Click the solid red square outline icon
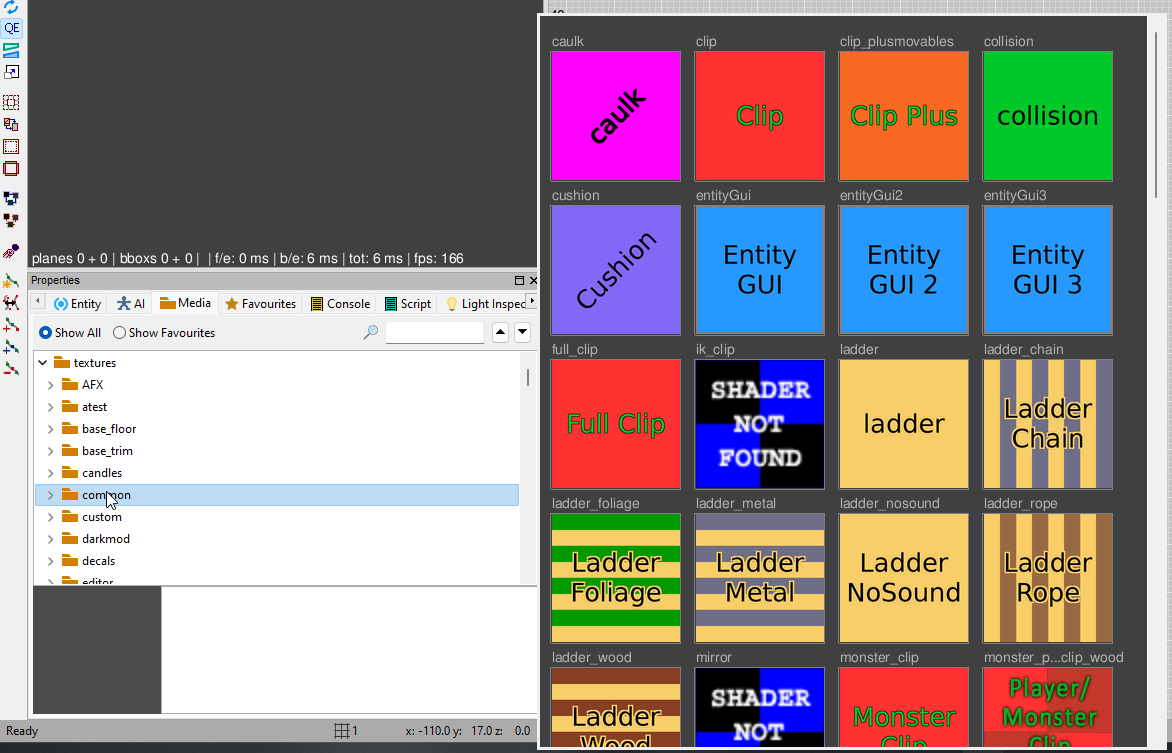Image resolution: width=1172 pixels, height=753 pixels. point(11,168)
